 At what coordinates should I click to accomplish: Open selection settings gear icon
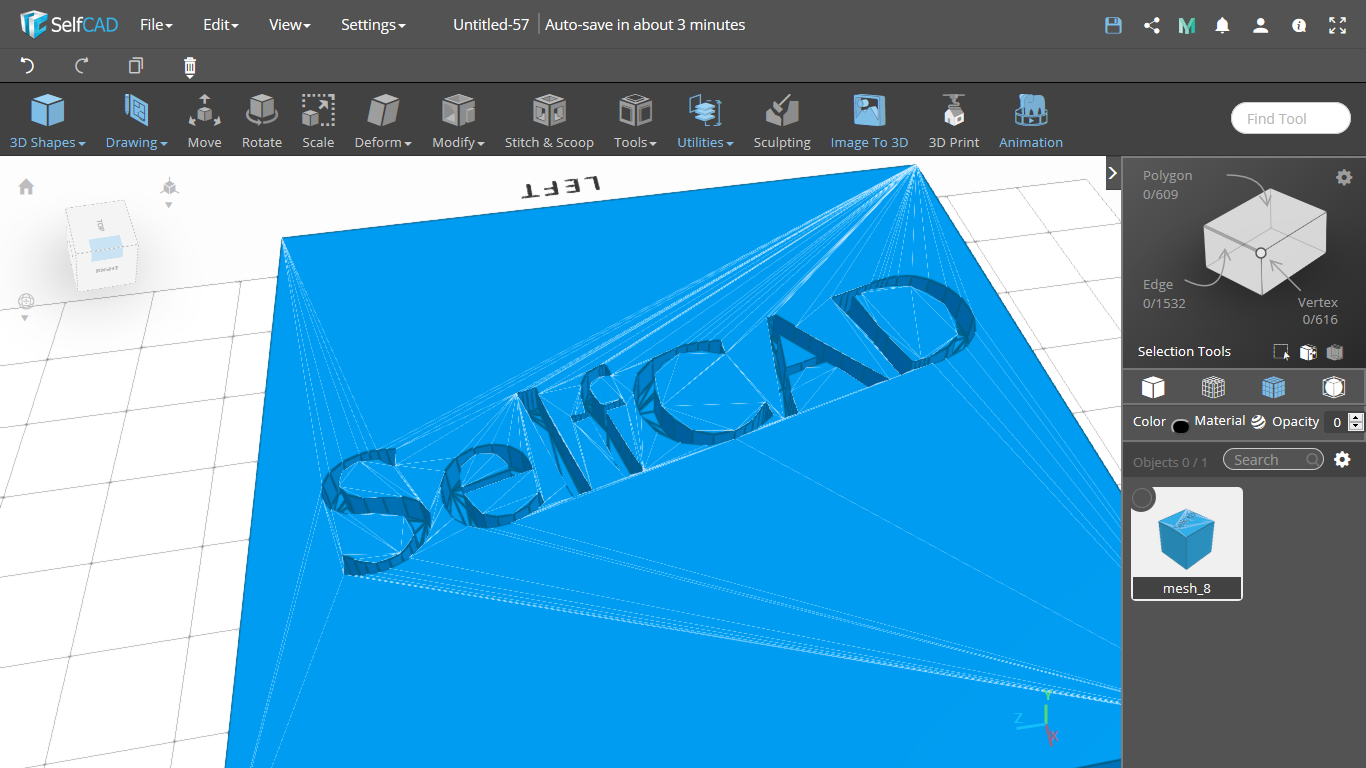point(1344,177)
